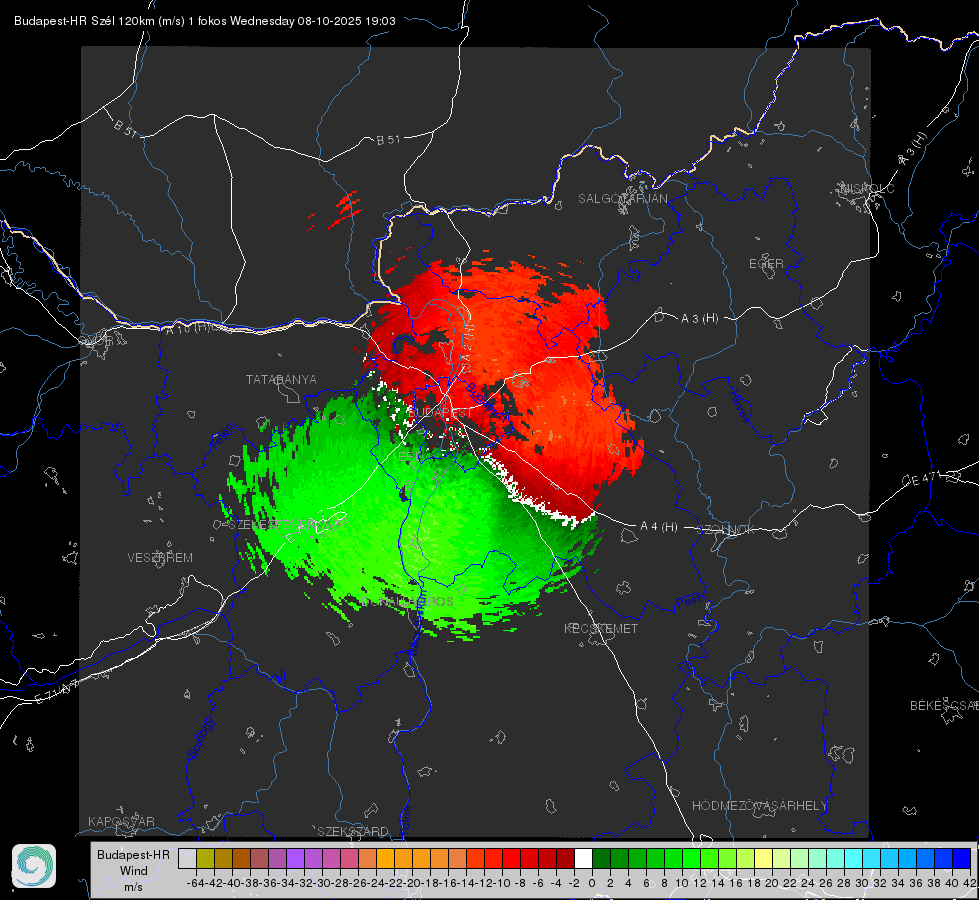
Task: Select the EGER city label
Action: click(x=766, y=264)
